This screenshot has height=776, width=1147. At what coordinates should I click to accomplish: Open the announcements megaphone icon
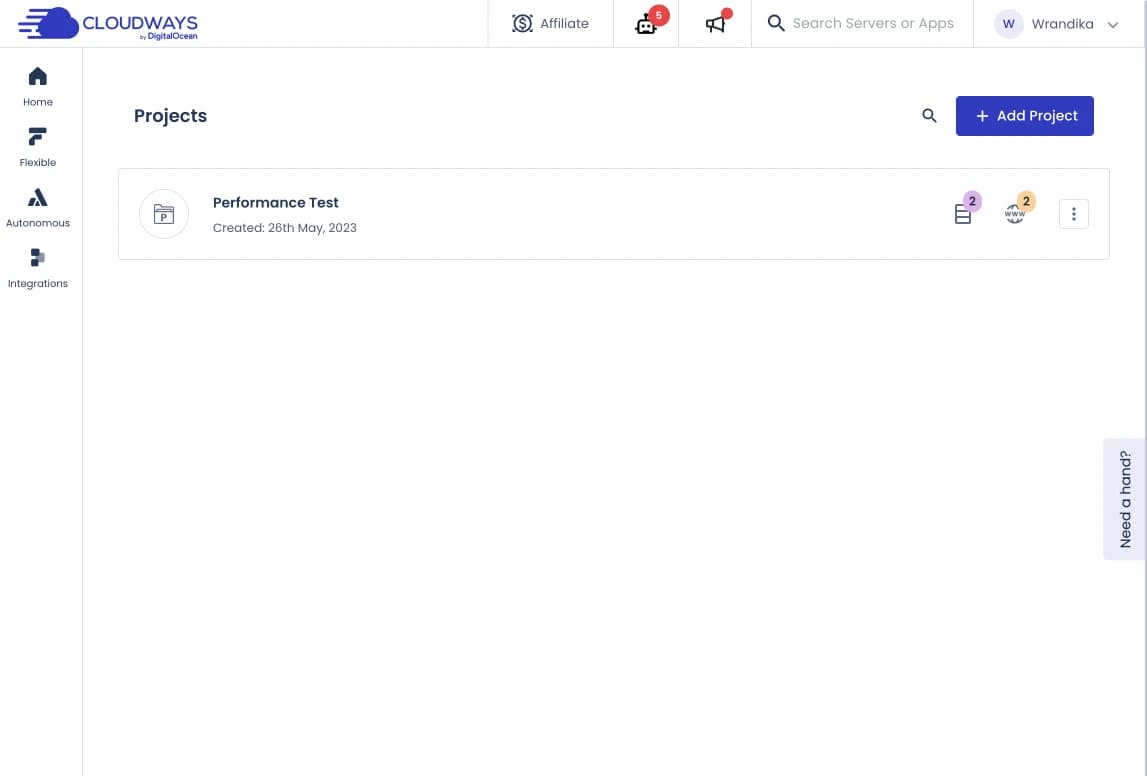[x=715, y=24]
